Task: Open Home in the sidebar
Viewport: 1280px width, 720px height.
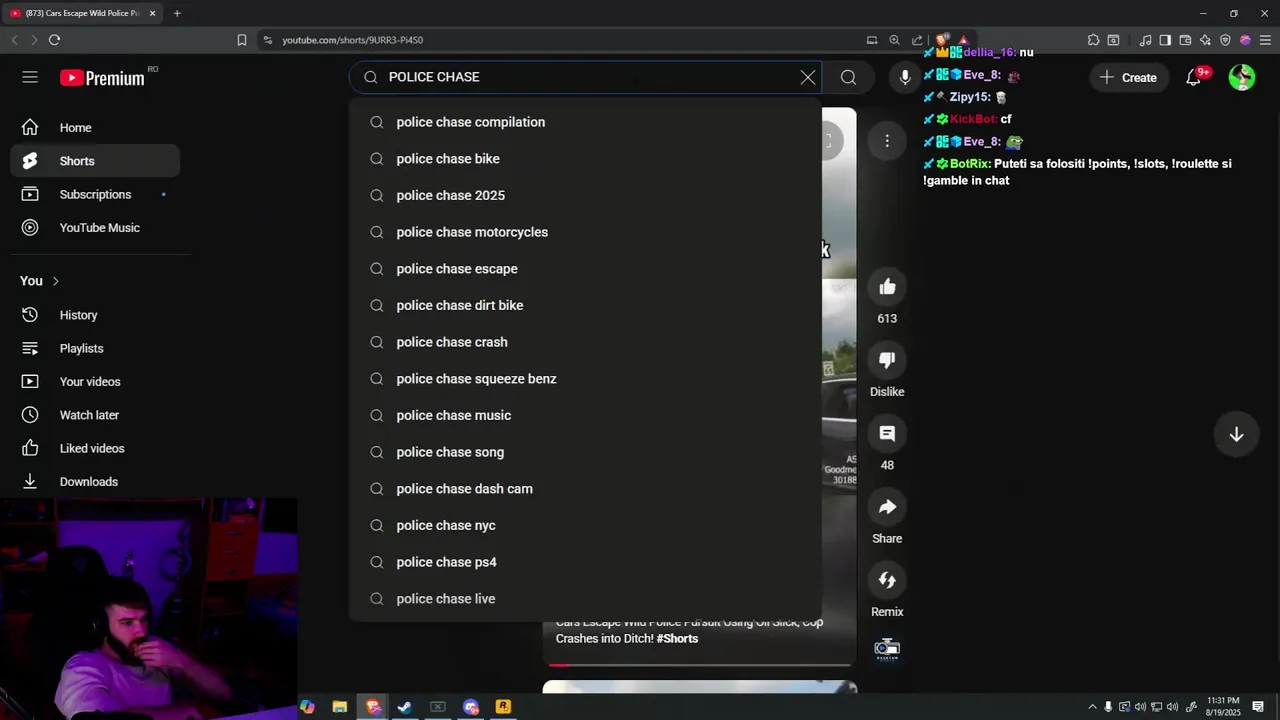Action: [95, 128]
